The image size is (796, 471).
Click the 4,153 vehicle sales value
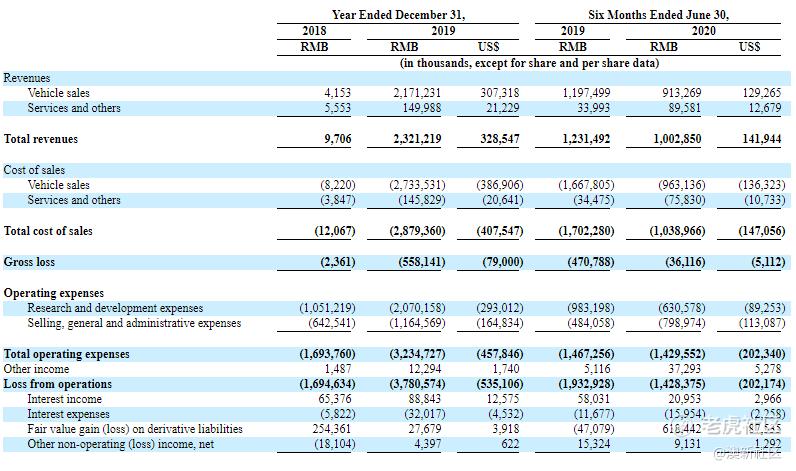pos(338,93)
